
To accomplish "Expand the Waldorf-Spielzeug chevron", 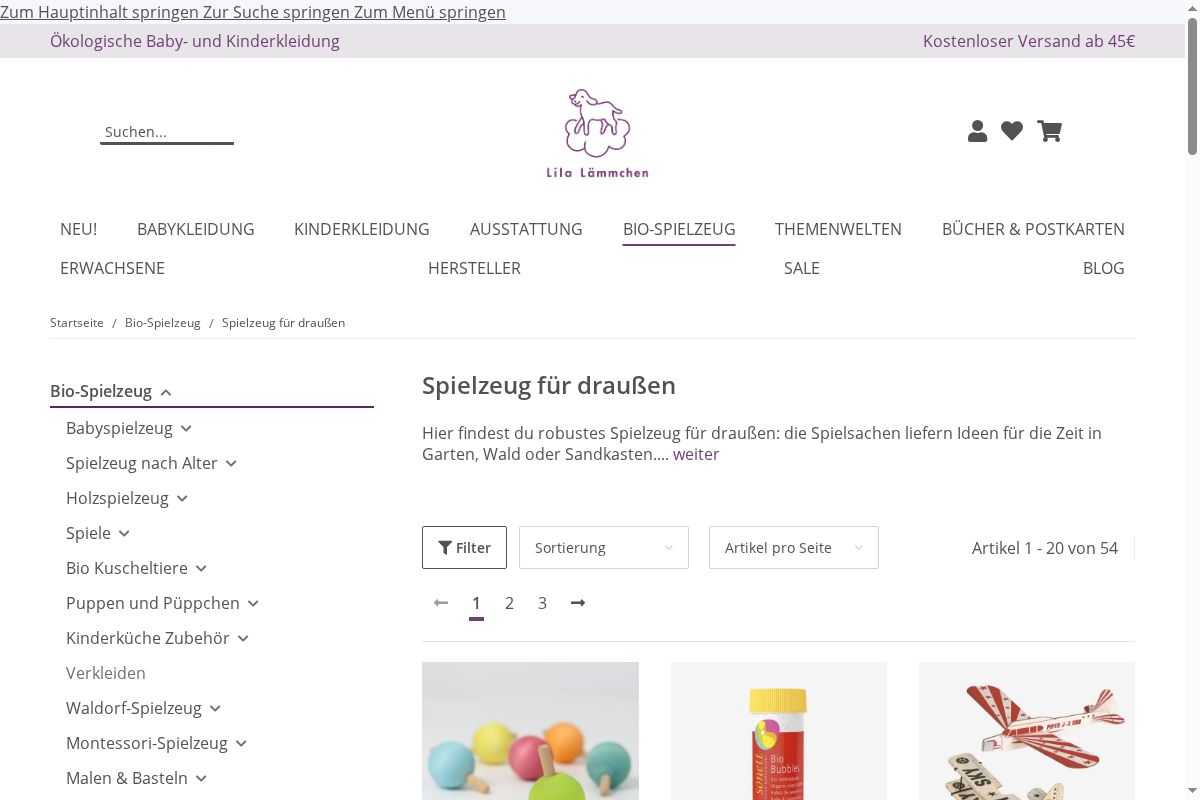I will point(215,709).
